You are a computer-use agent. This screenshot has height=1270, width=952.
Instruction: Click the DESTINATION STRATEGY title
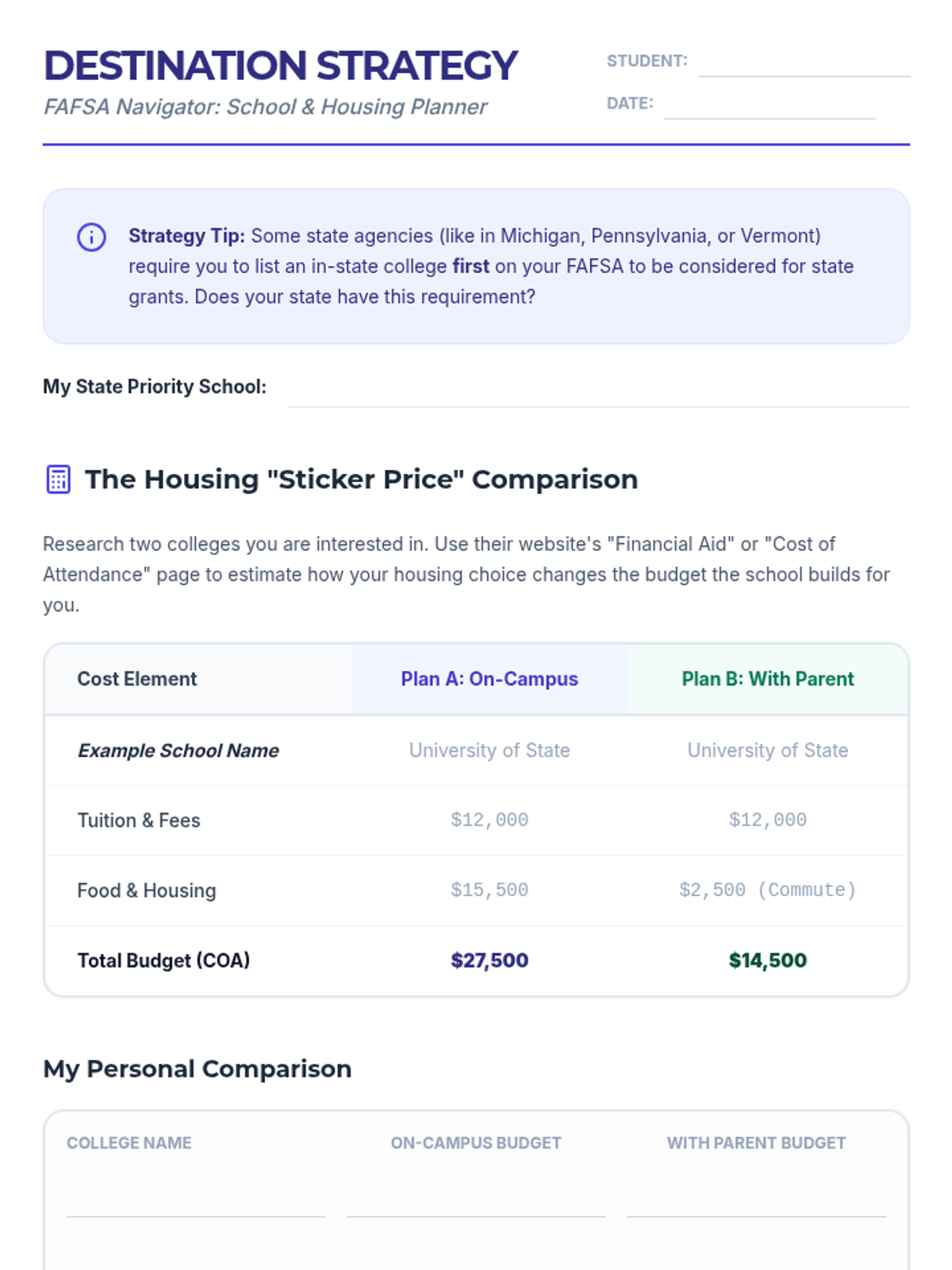[x=280, y=66]
